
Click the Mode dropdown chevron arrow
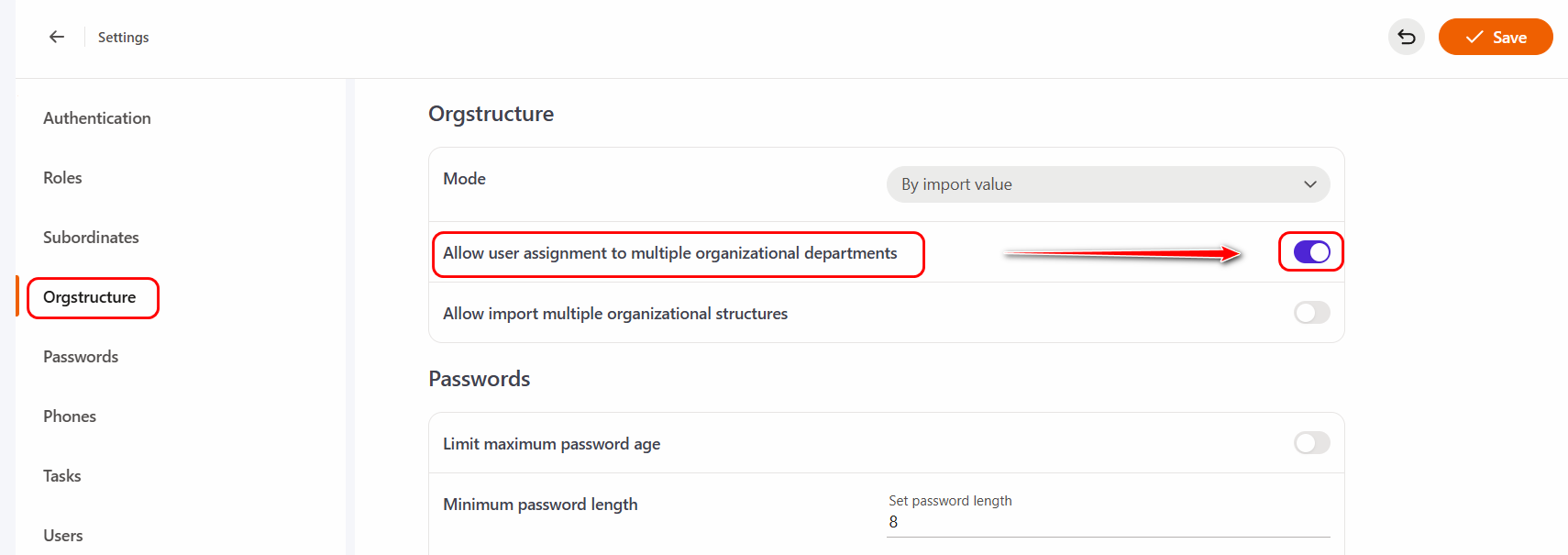point(1309,184)
